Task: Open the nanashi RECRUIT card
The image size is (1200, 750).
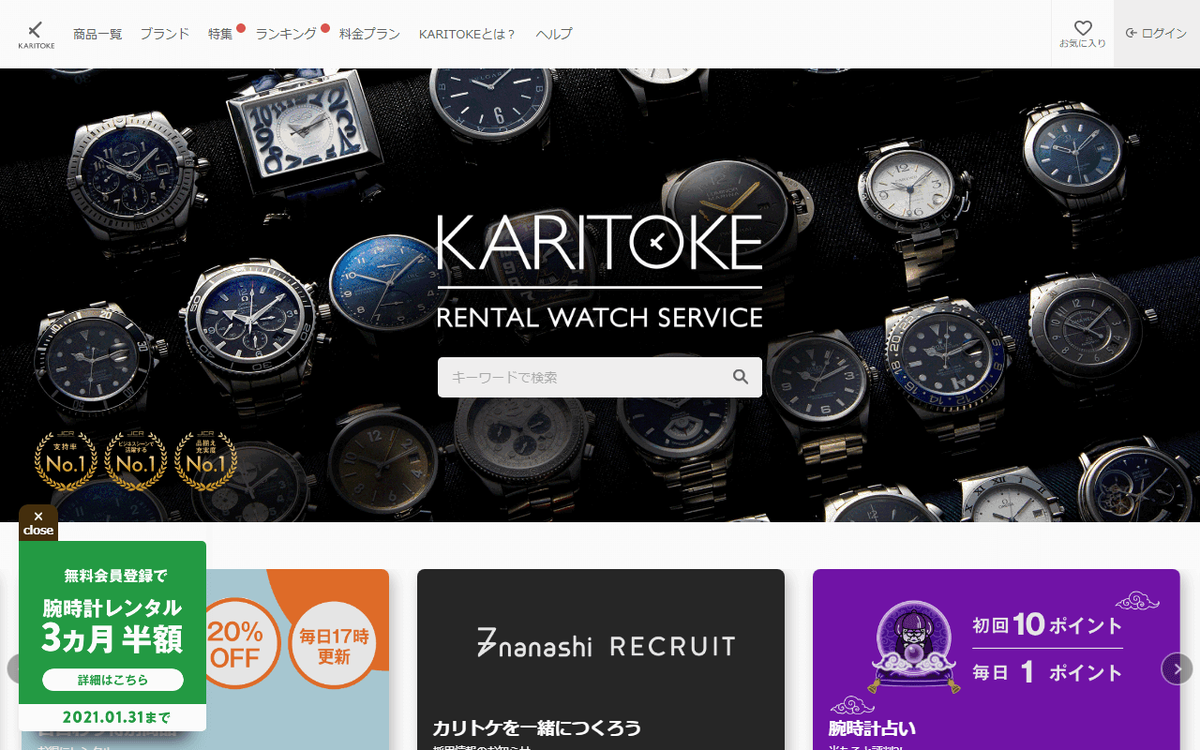Action: pyautogui.click(x=601, y=659)
